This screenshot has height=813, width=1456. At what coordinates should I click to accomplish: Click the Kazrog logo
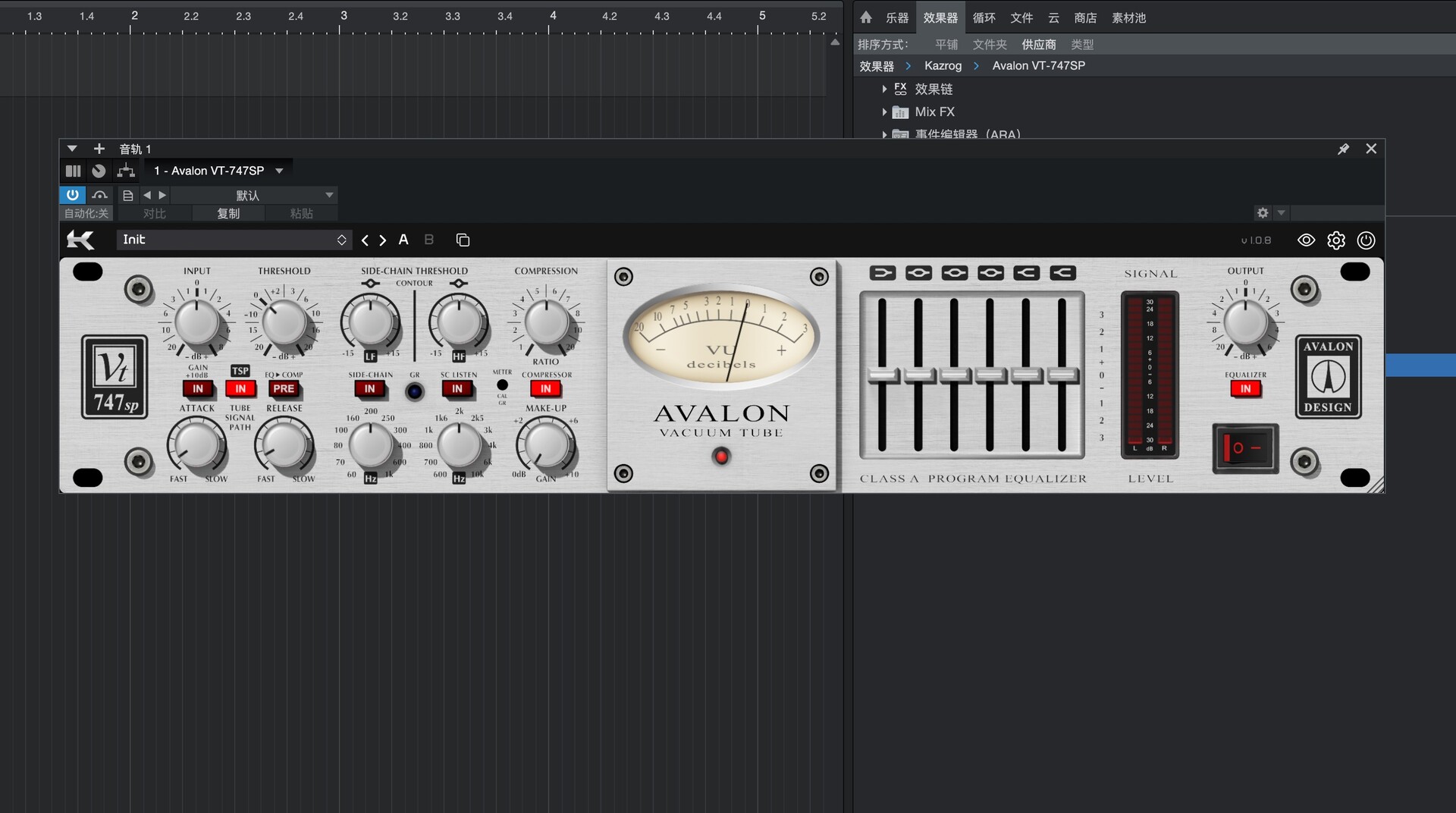(x=80, y=240)
